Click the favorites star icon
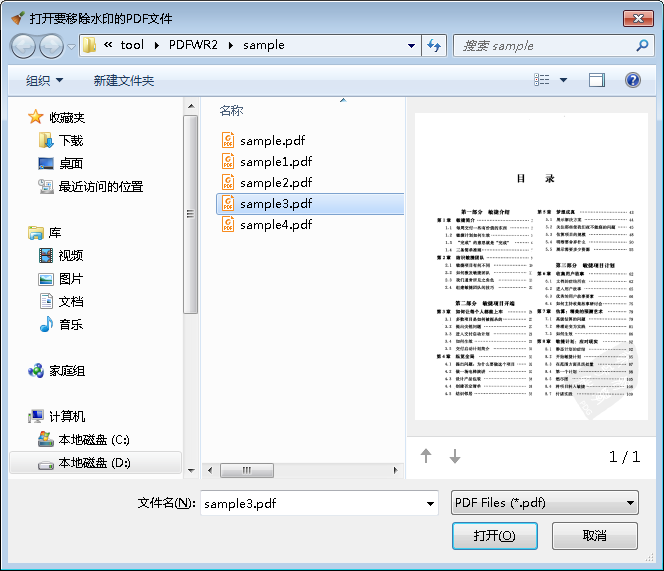Viewport: 664px width, 571px height. [36, 117]
